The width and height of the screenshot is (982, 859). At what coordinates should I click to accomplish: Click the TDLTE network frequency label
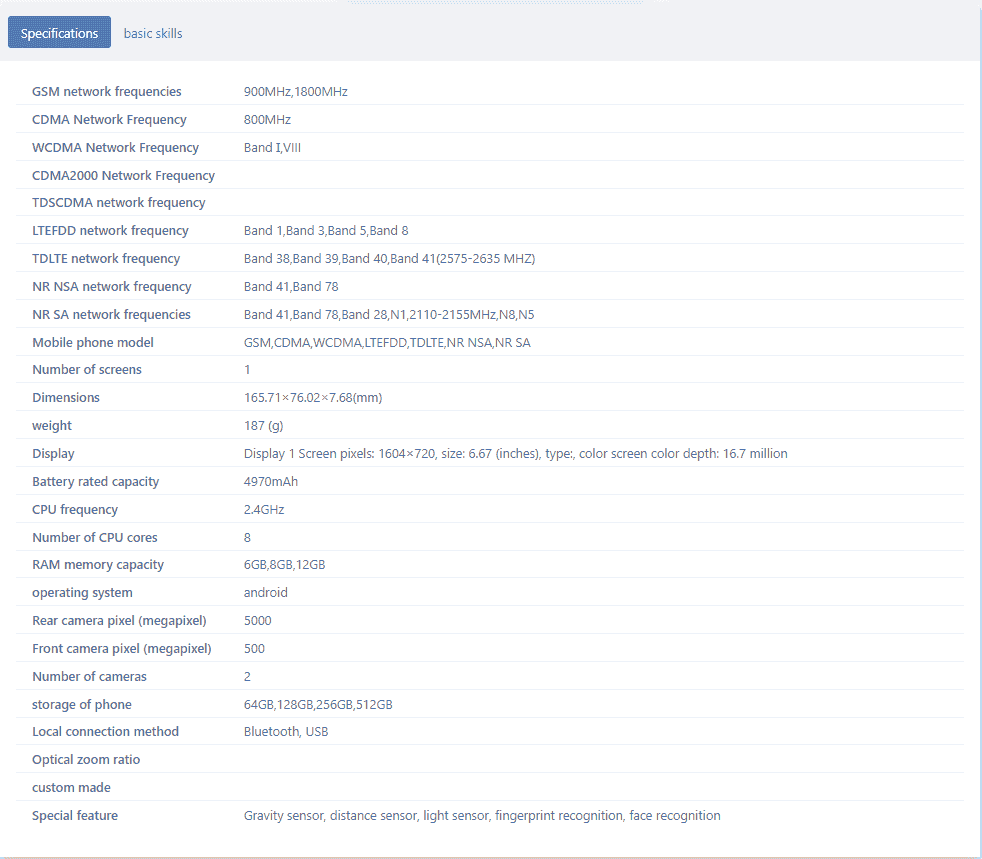click(106, 258)
